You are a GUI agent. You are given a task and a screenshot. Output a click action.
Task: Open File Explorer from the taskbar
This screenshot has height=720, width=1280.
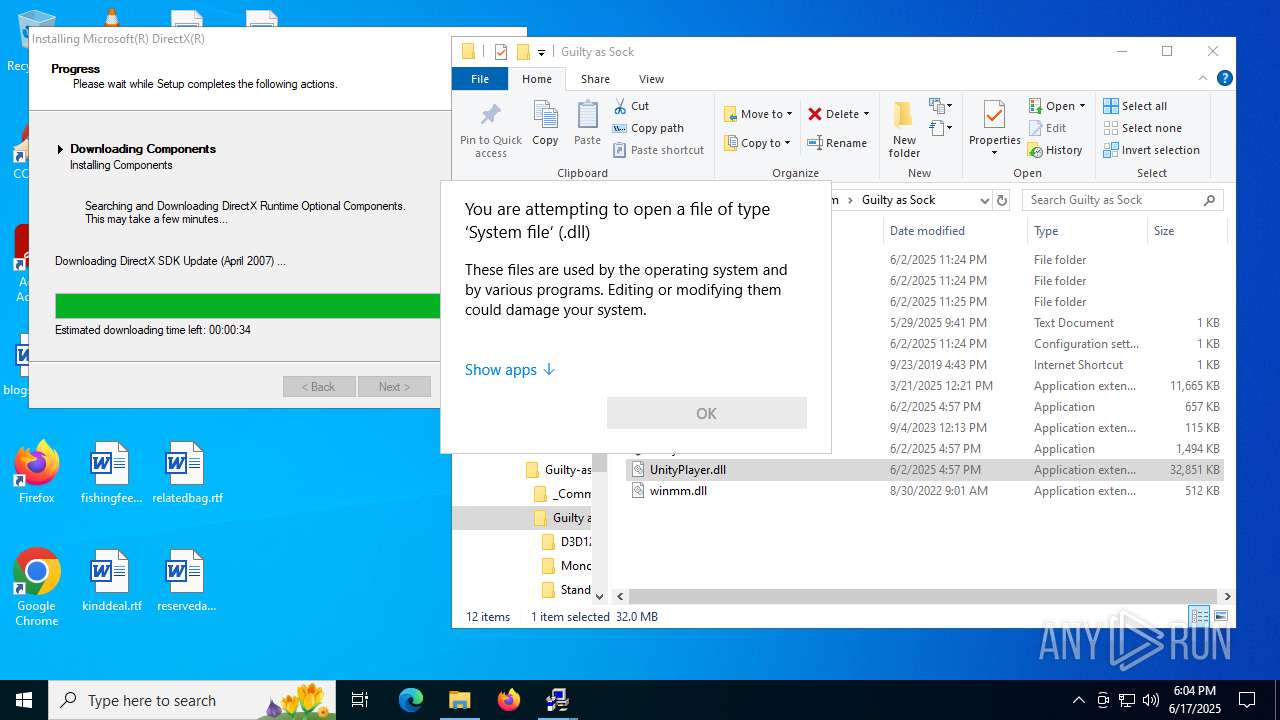(x=460, y=700)
